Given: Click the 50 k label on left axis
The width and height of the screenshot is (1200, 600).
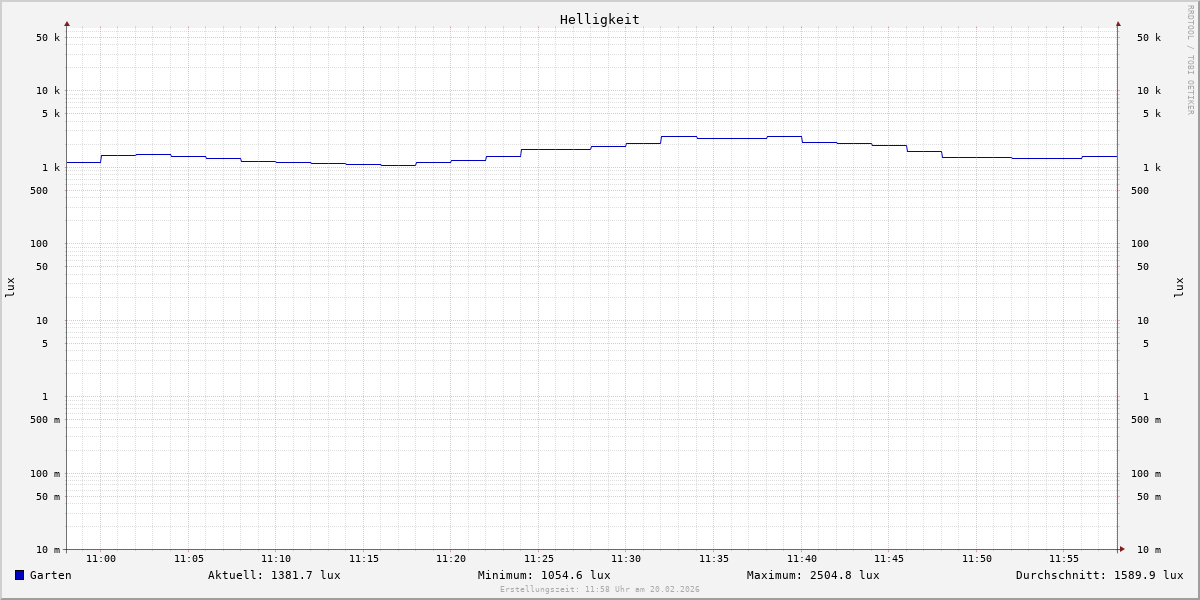Looking at the screenshot, I should (48, 38).
